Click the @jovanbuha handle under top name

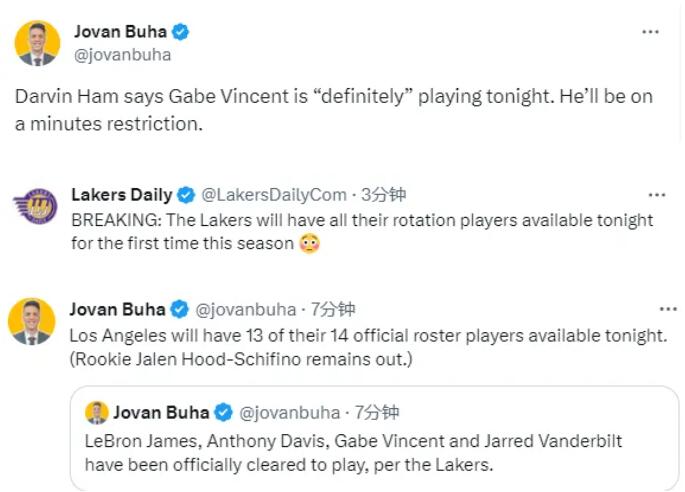click(x=122, y=55)
